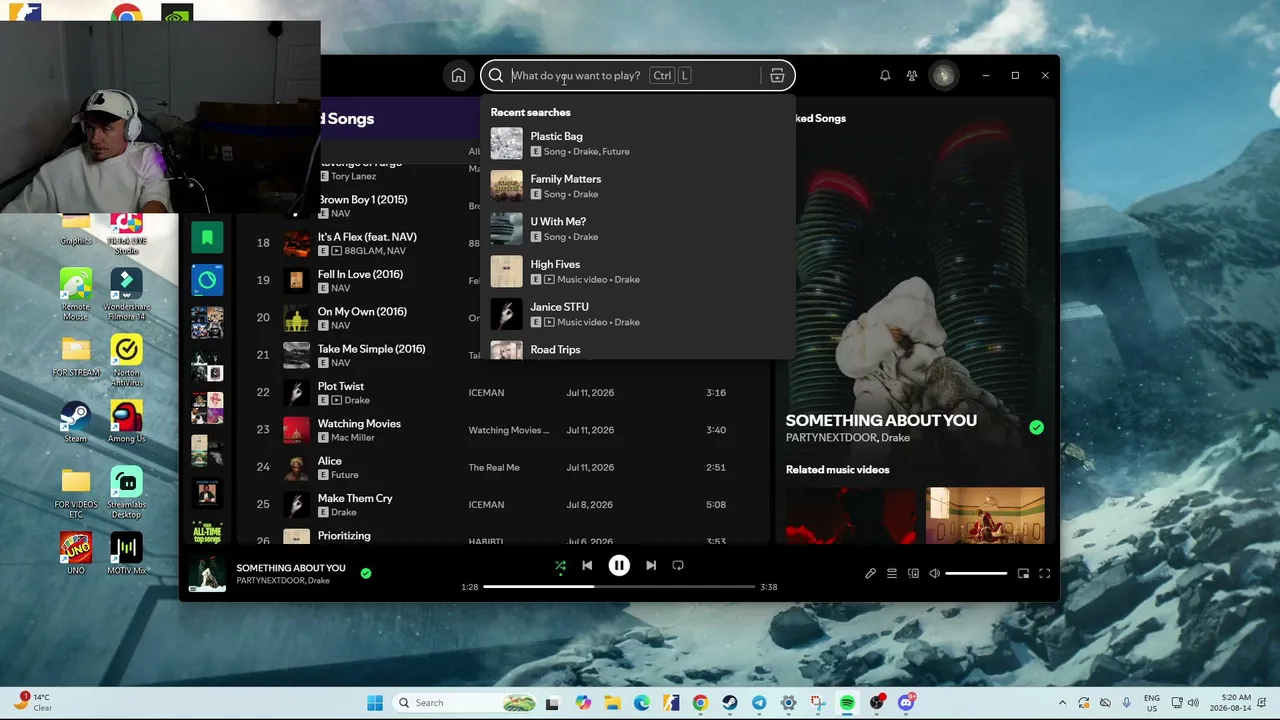Open the blue circle playlist in the sidebar
The image size is (1280, 720).
pos(207,280)
